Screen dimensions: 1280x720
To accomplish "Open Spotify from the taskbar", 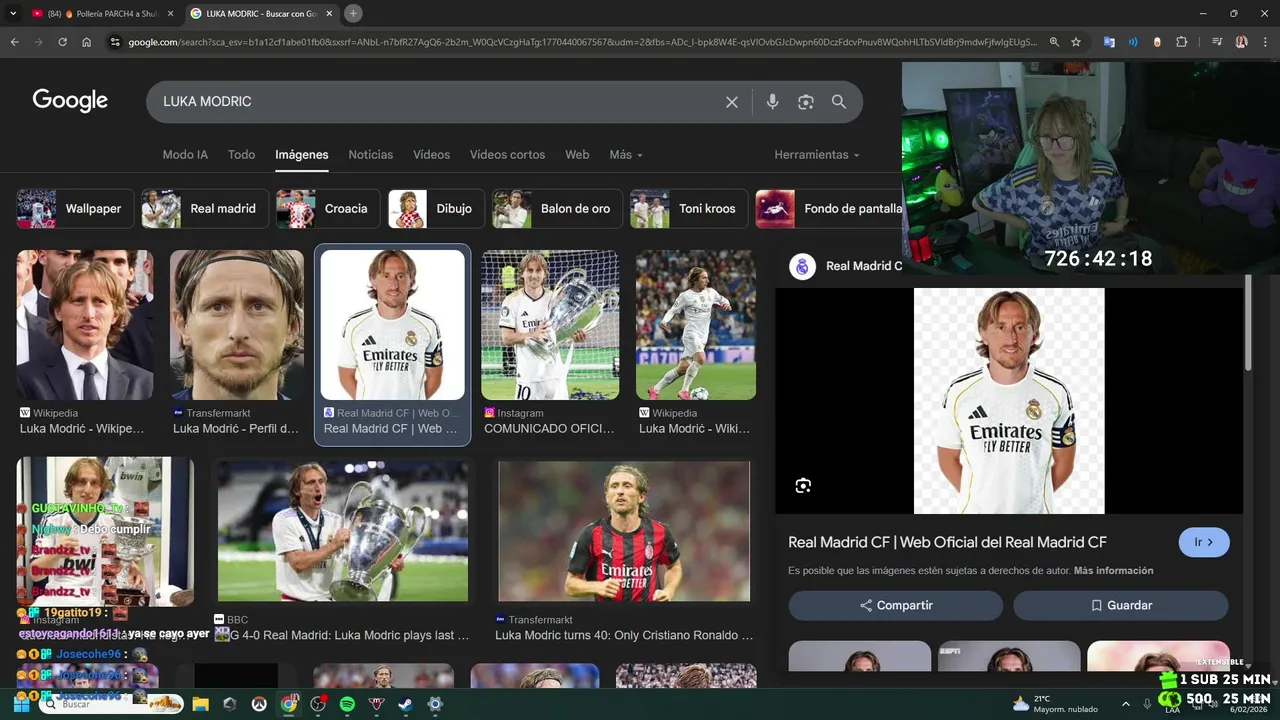I will point(347,704).
